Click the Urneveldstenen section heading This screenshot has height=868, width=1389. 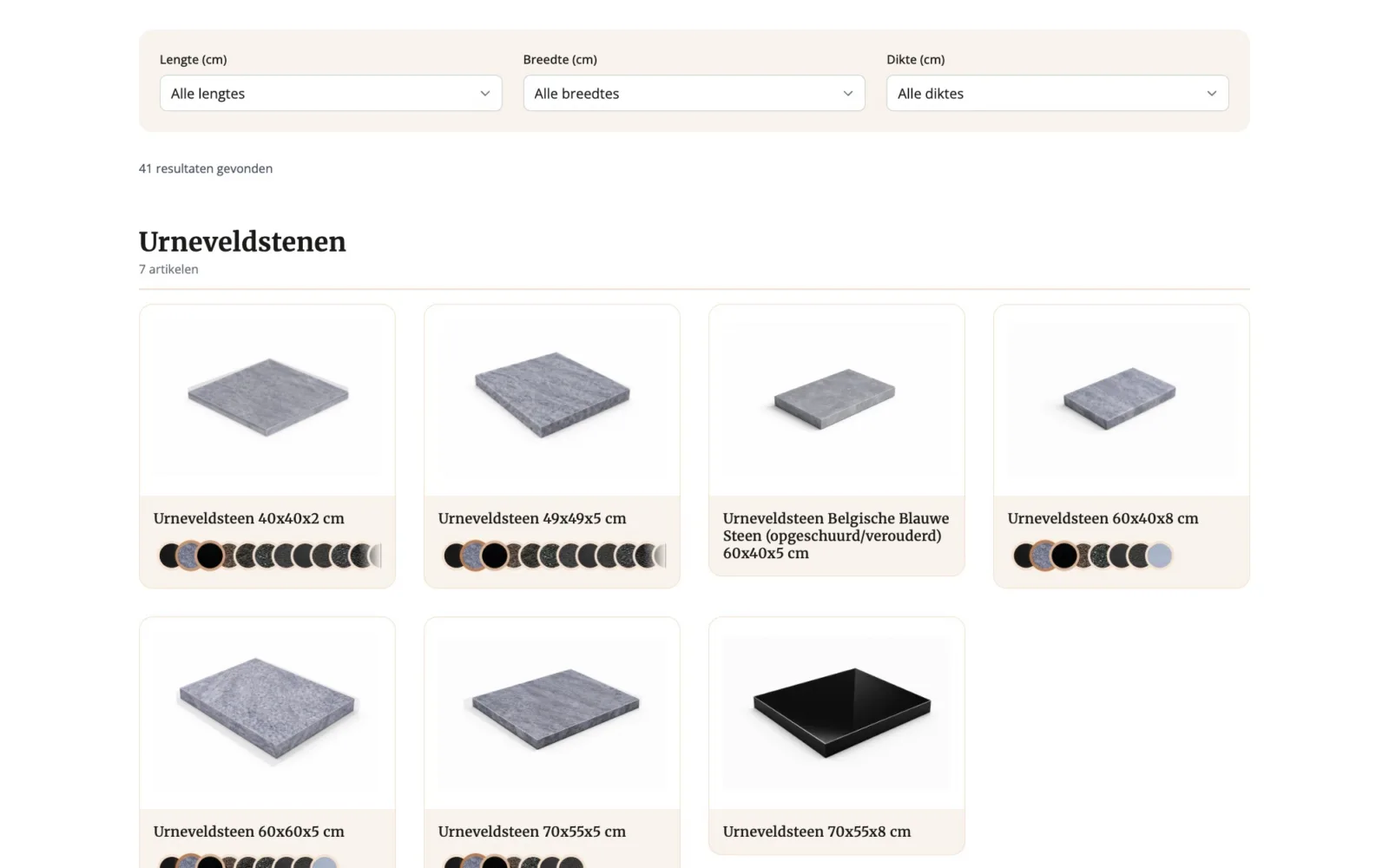click(242, 241)
